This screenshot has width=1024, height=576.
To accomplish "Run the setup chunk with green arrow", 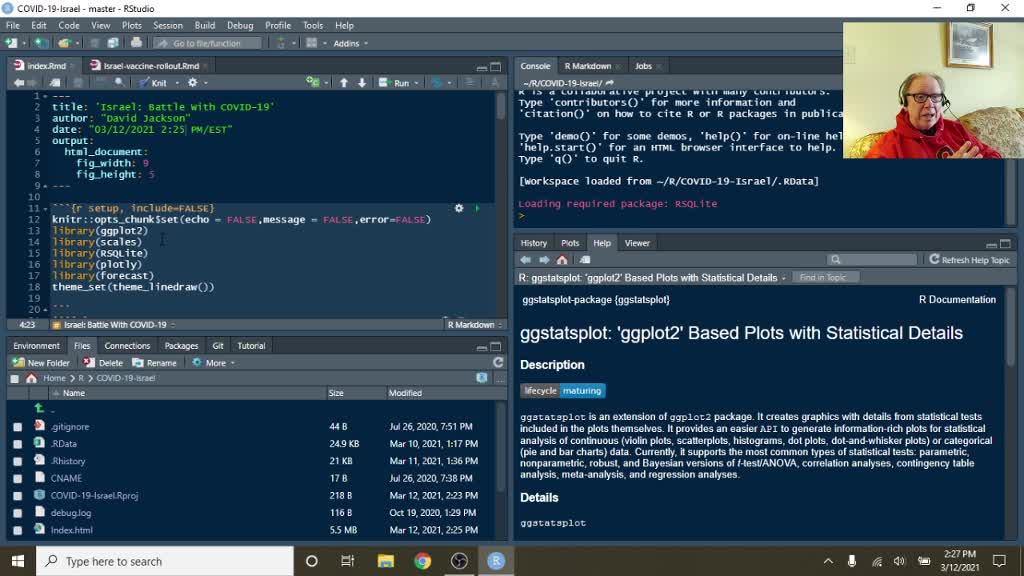I will click(477, 208).
